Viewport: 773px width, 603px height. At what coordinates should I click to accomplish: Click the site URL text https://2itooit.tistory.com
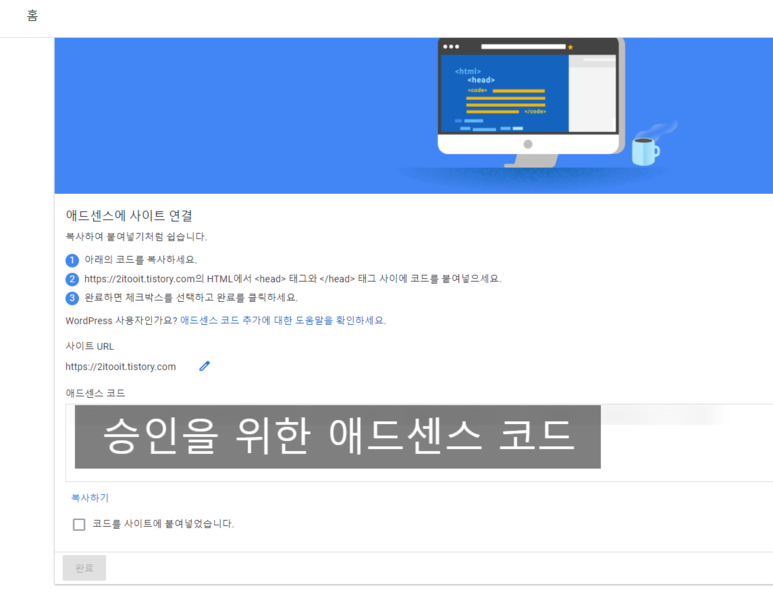tap(121, 367)
